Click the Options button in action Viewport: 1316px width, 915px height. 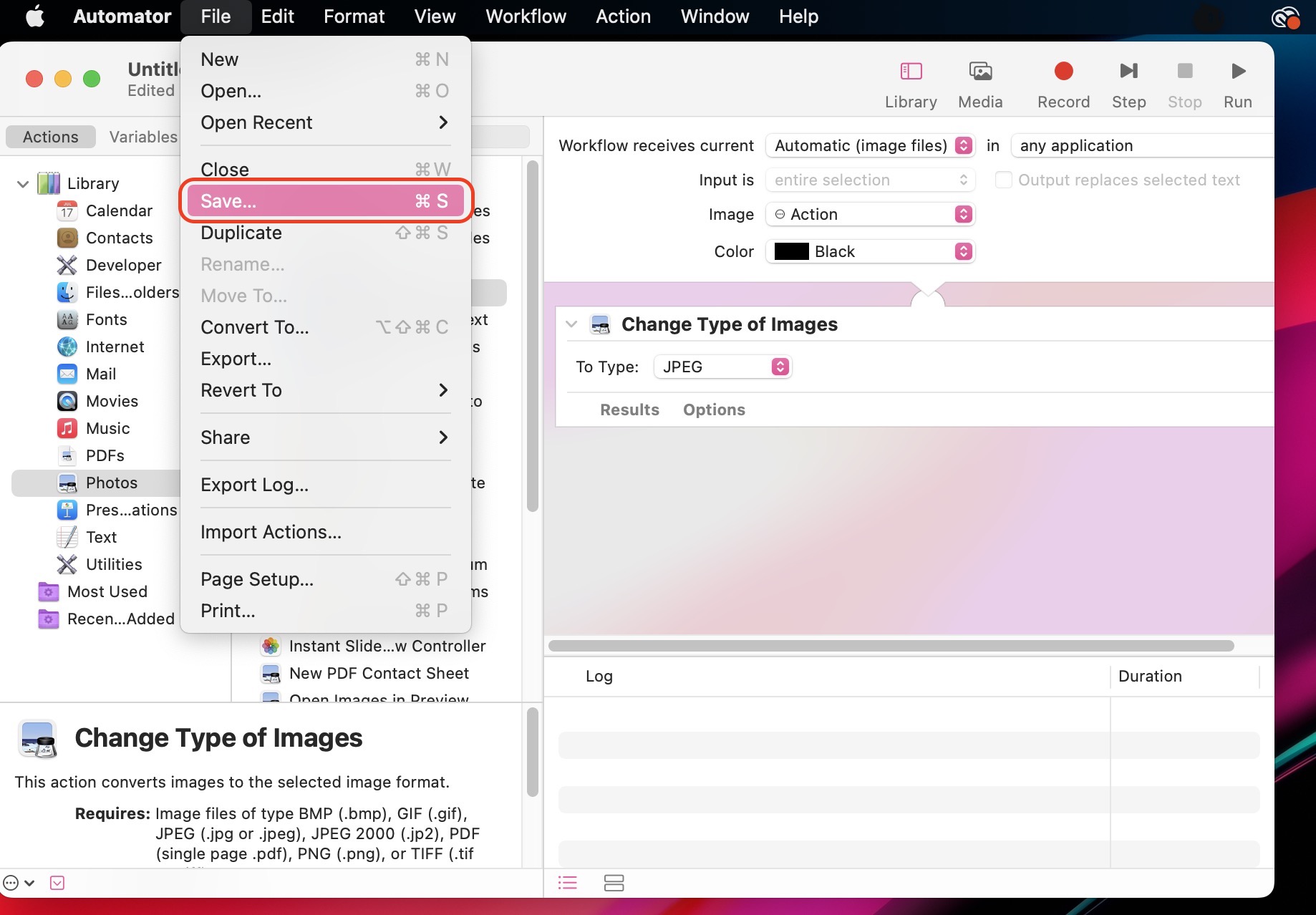click(x=713, y=410)
